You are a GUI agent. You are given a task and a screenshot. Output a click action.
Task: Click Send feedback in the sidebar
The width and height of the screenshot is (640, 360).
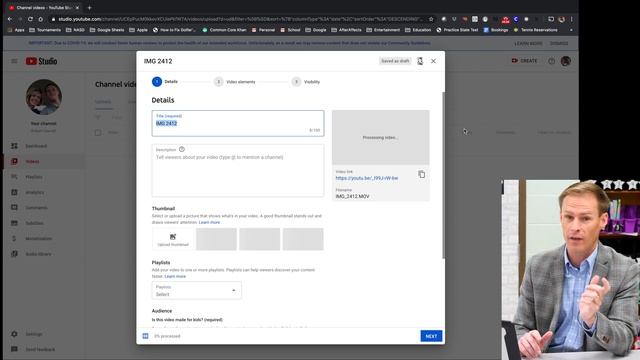(x=43, y=349)
